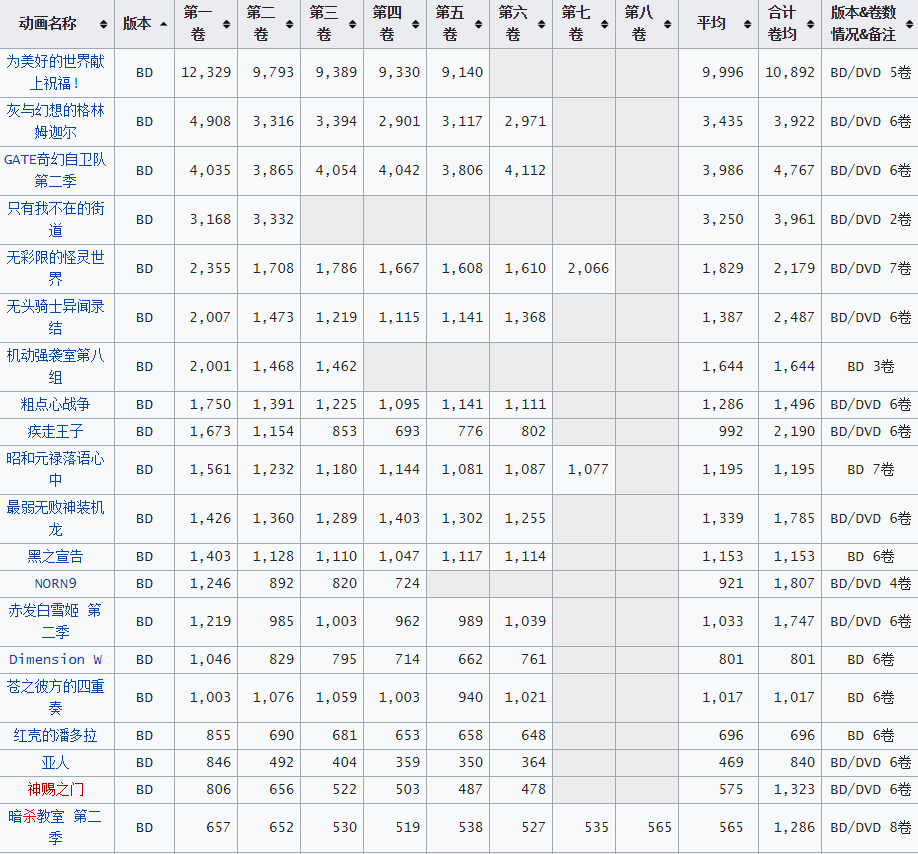This screenshot has width=918, height=854.
Task: Open 红壳的潘多拉 link
Action: point(56,736)
